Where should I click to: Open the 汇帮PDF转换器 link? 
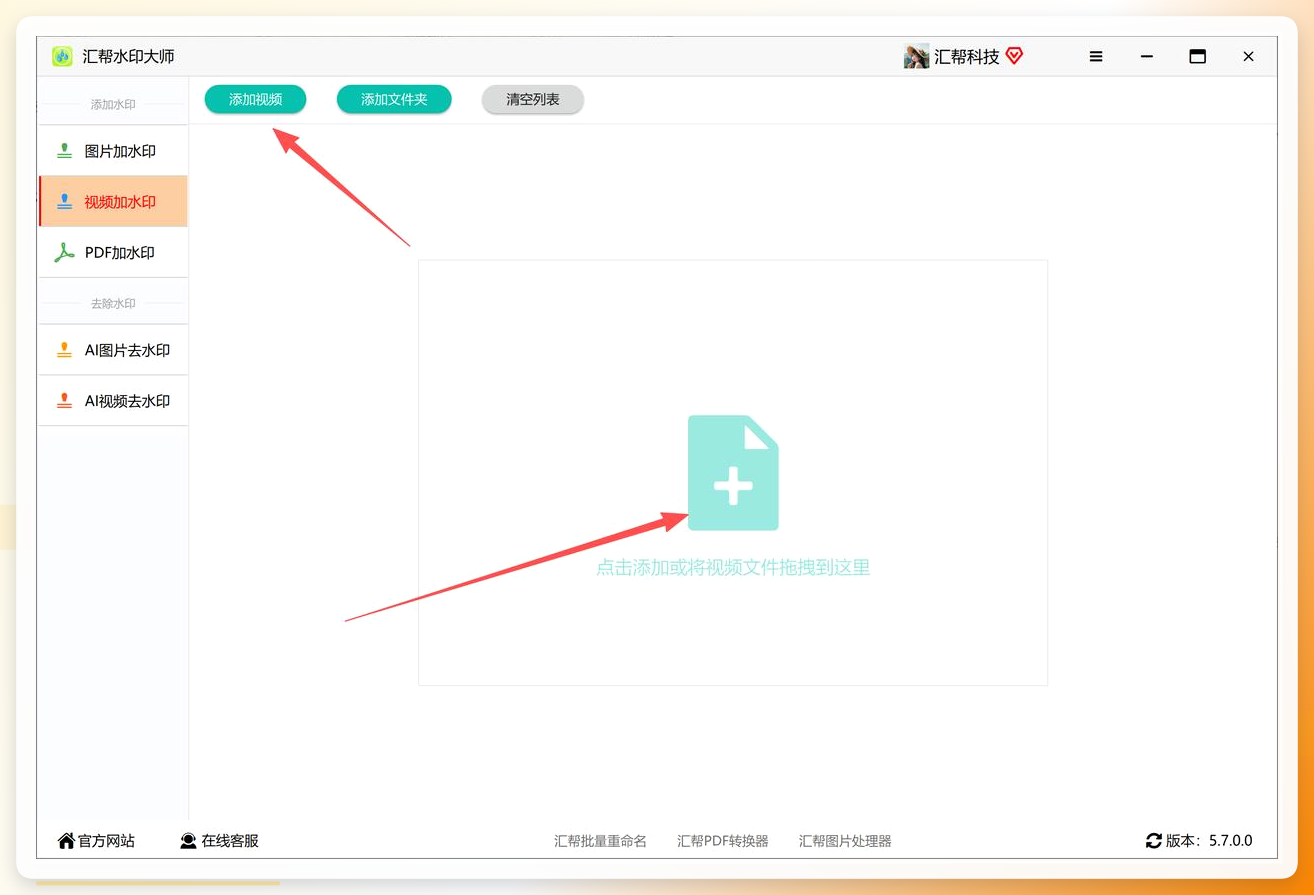click(723, 841)
